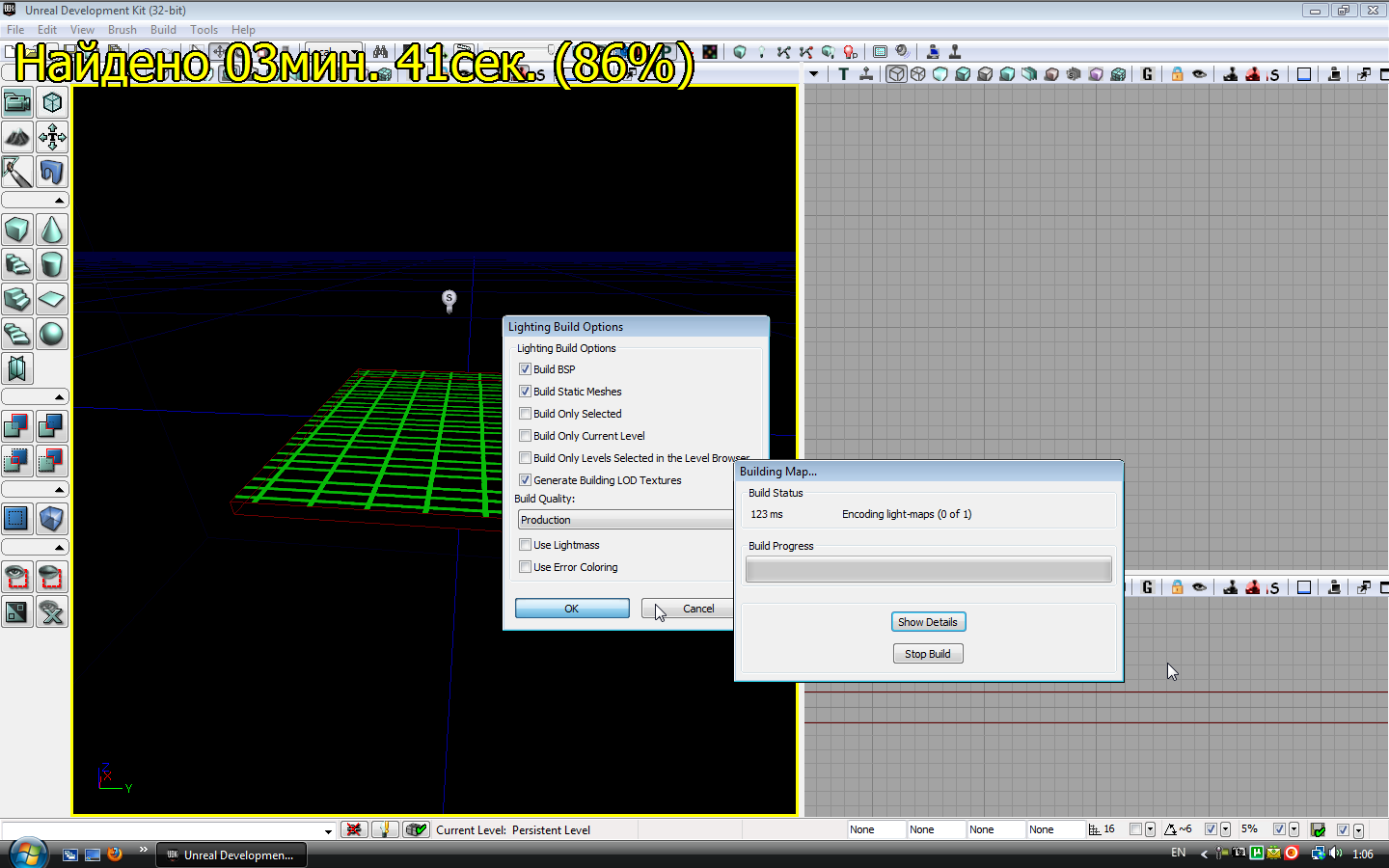Viewport: 1389px width, 868px height.
Task: Click the Show Details button
Action: pos(928,622)
